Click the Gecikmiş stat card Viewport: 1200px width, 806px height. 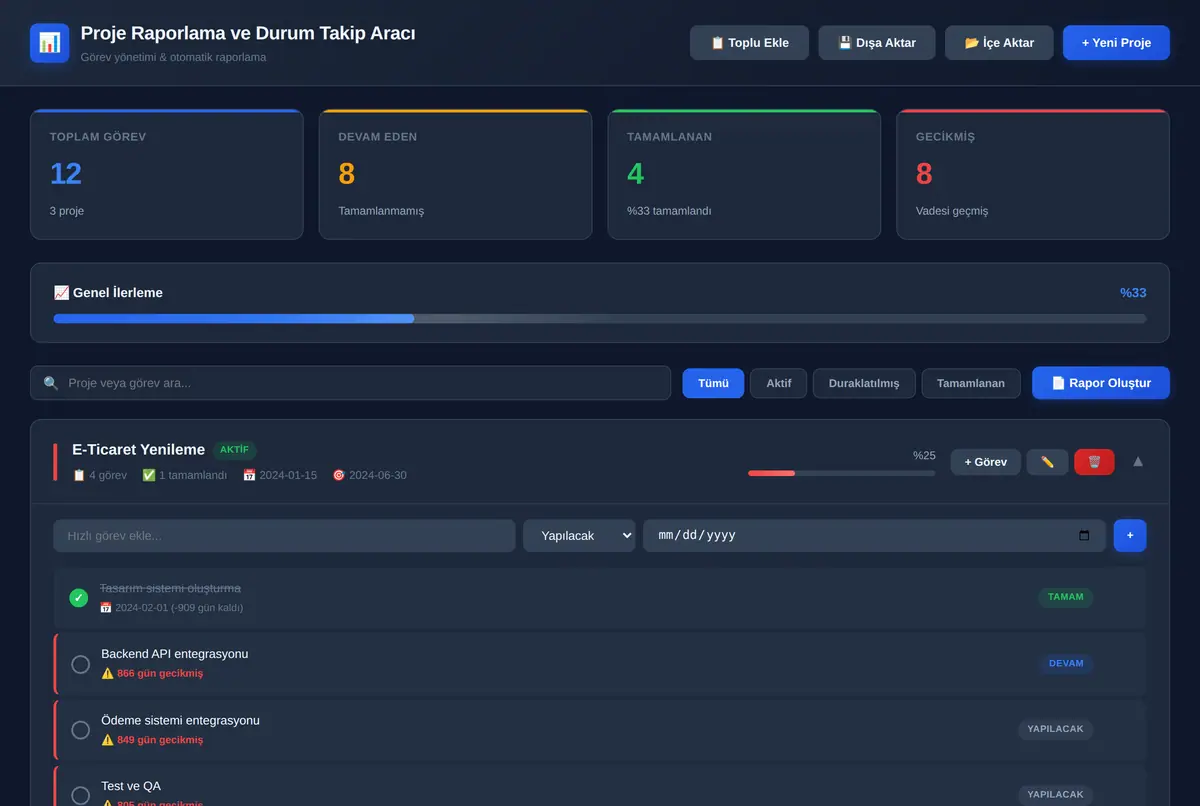(x=1033, y=174)
